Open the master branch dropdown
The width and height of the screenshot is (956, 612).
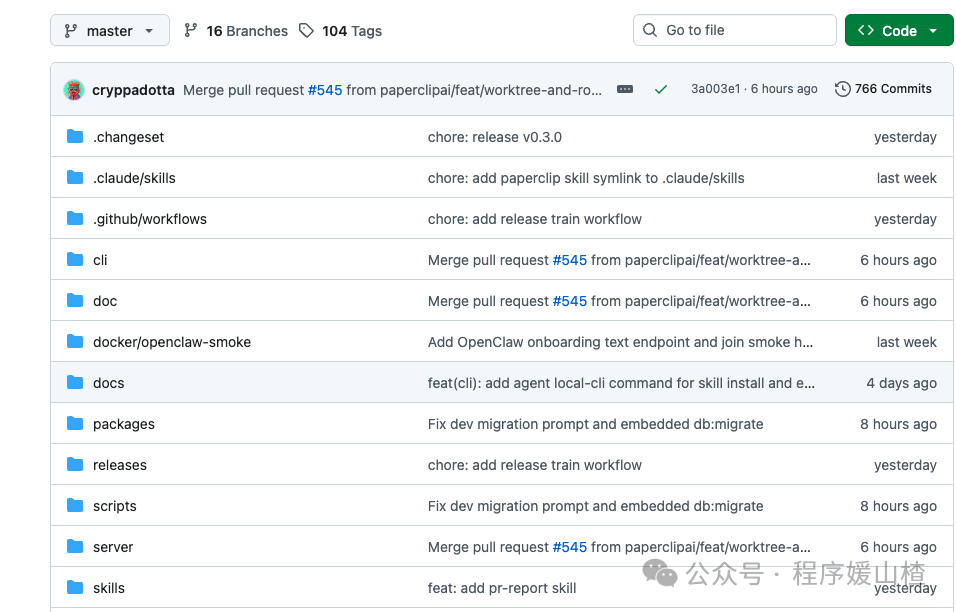coord(109,30)
